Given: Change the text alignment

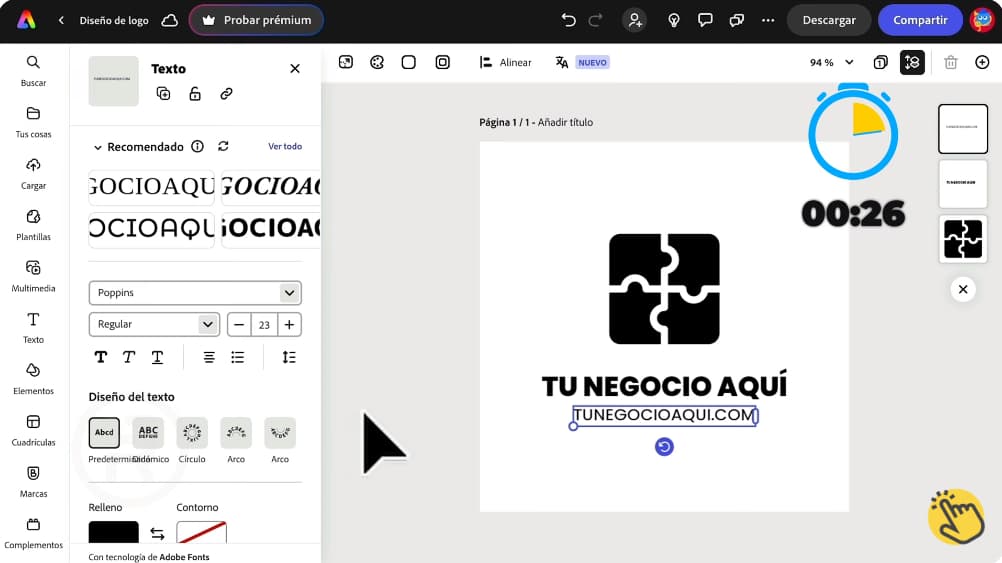Looking at the screenshot, I should (x=209, y=357).
